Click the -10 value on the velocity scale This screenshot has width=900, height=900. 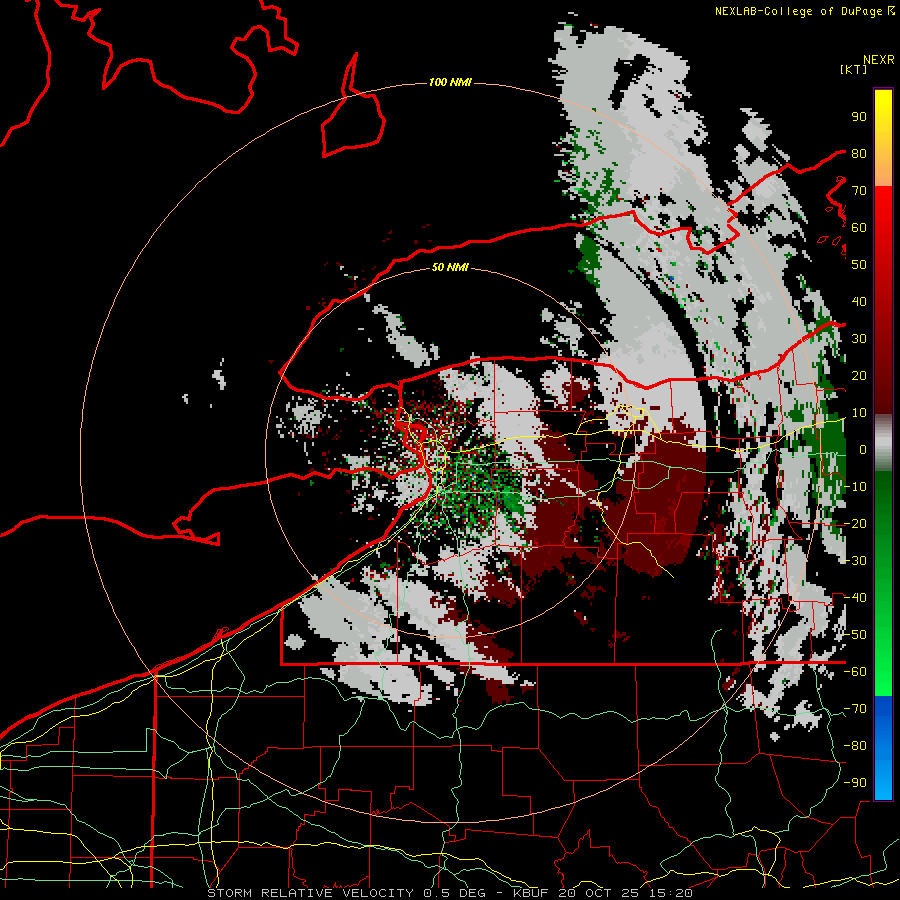pyautogui.click(x=855, y=487)
